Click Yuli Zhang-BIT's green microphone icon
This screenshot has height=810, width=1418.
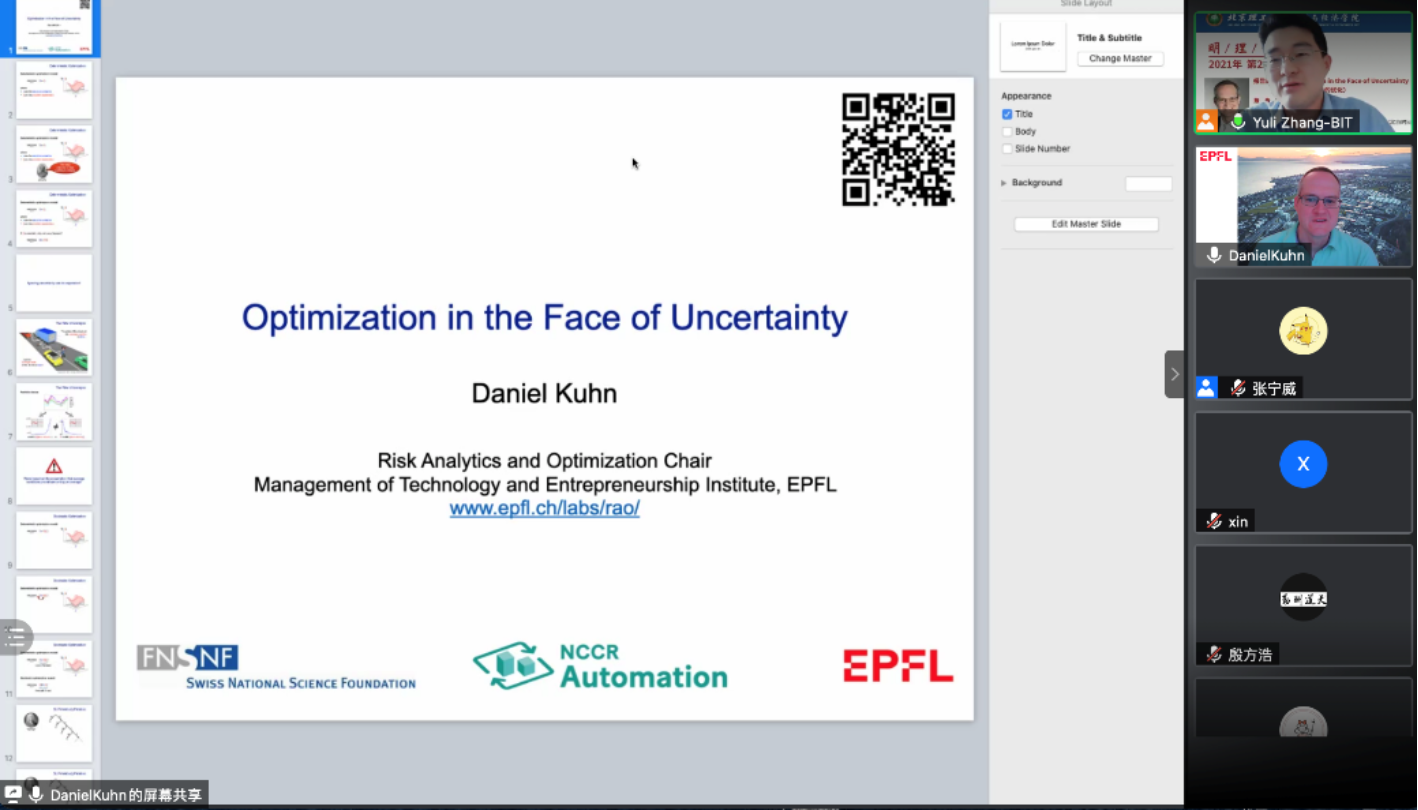pos(1238,122)
